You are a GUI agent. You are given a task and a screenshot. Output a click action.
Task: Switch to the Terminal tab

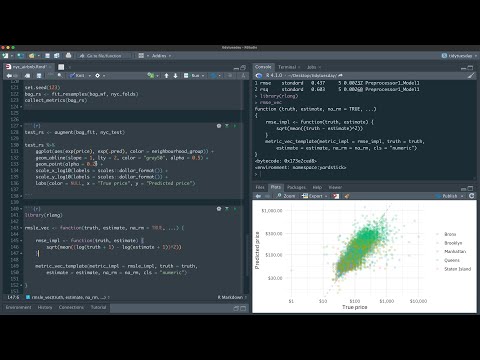287,67
